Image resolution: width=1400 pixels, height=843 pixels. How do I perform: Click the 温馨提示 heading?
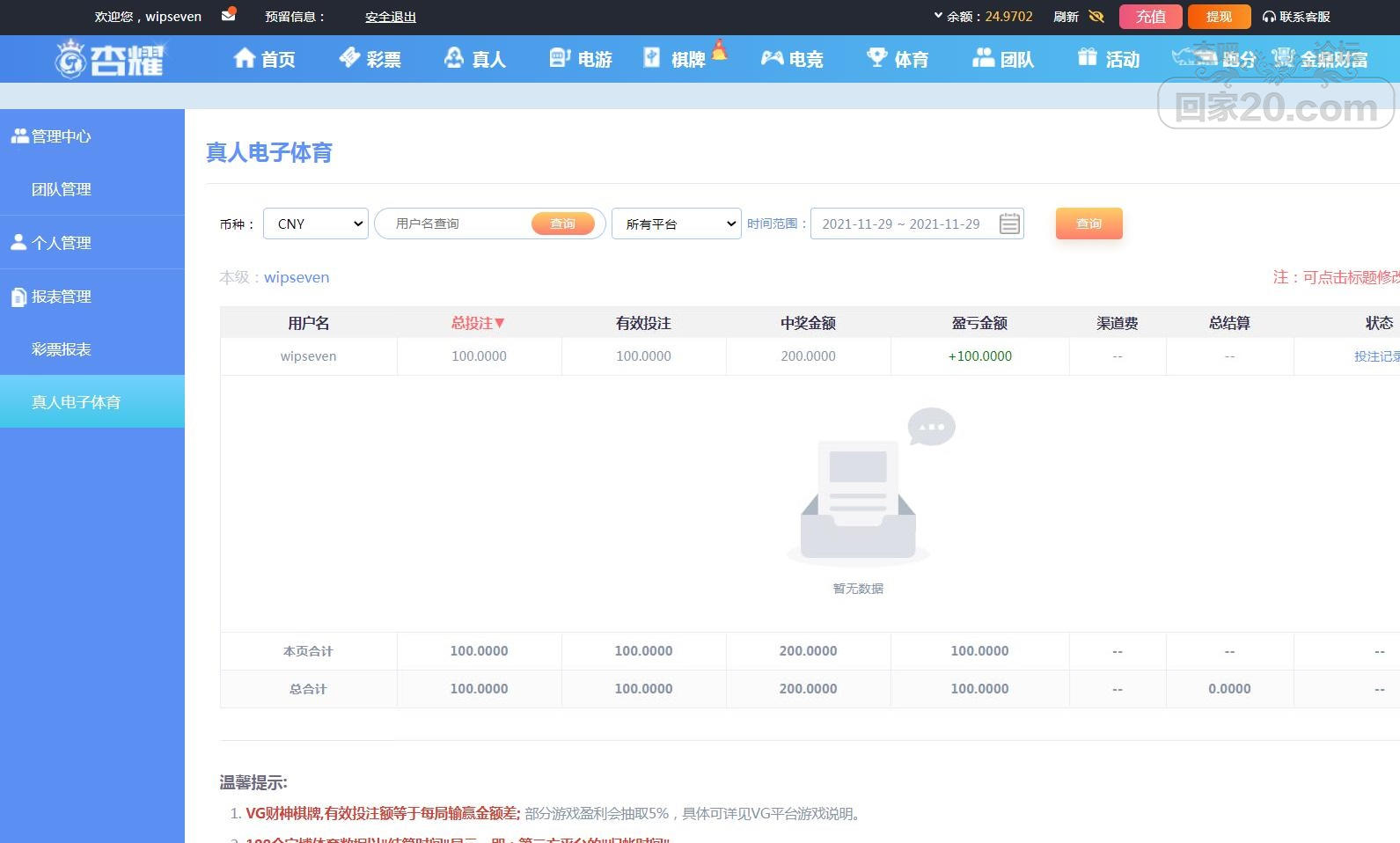[x=253, y=782]
